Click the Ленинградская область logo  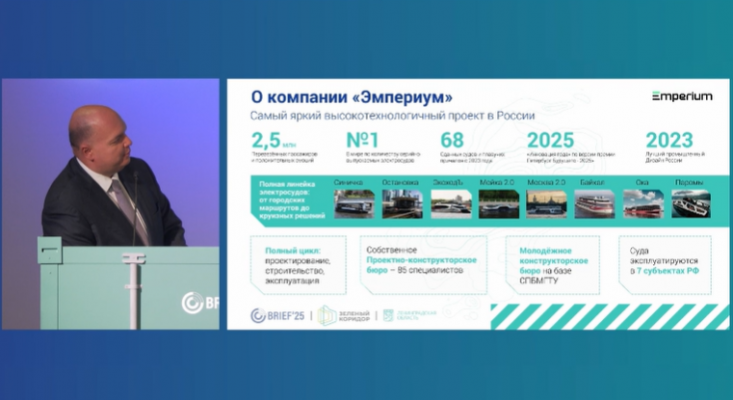point(410,315)
